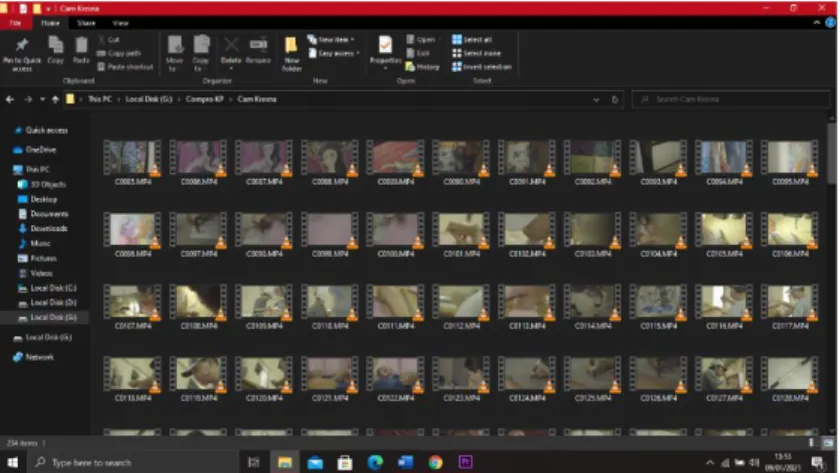Viewport: 840px width, 473px height.
Task: Switch to the View ribbon tab
Action: [x=121, y=23]
